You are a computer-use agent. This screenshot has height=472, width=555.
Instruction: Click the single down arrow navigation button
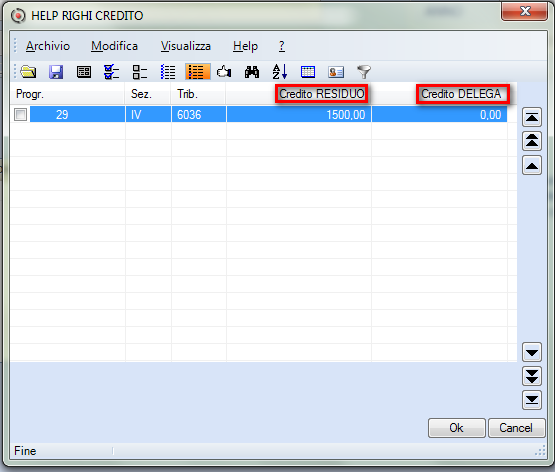[532, 352]
